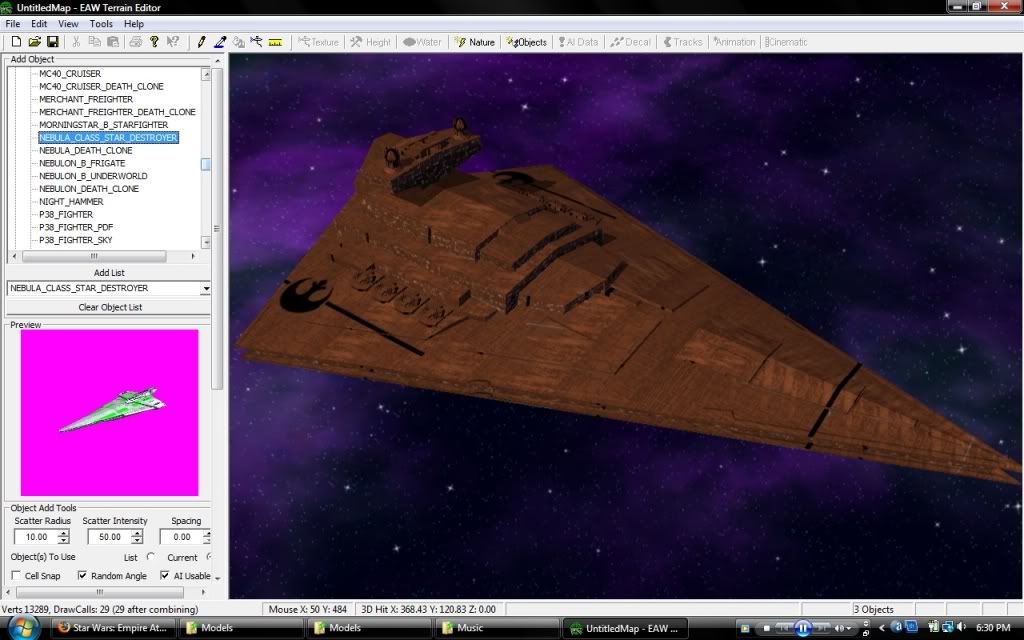The height and width of the screenshot is (640, 1024).
Task: Click the Open file folder icon
Action: pos(35,42)
